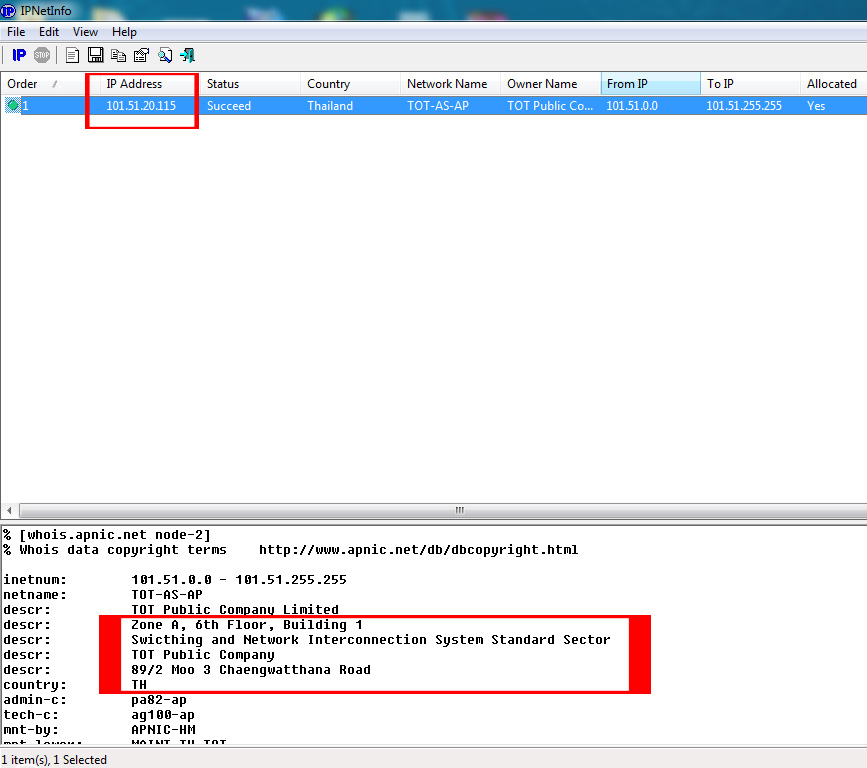Image resolution: width=867 pixels, height=768 pixels.
Task: Click the apnic dbcopyright URL text
Action: pyautogui.click(x=419, y=550)
